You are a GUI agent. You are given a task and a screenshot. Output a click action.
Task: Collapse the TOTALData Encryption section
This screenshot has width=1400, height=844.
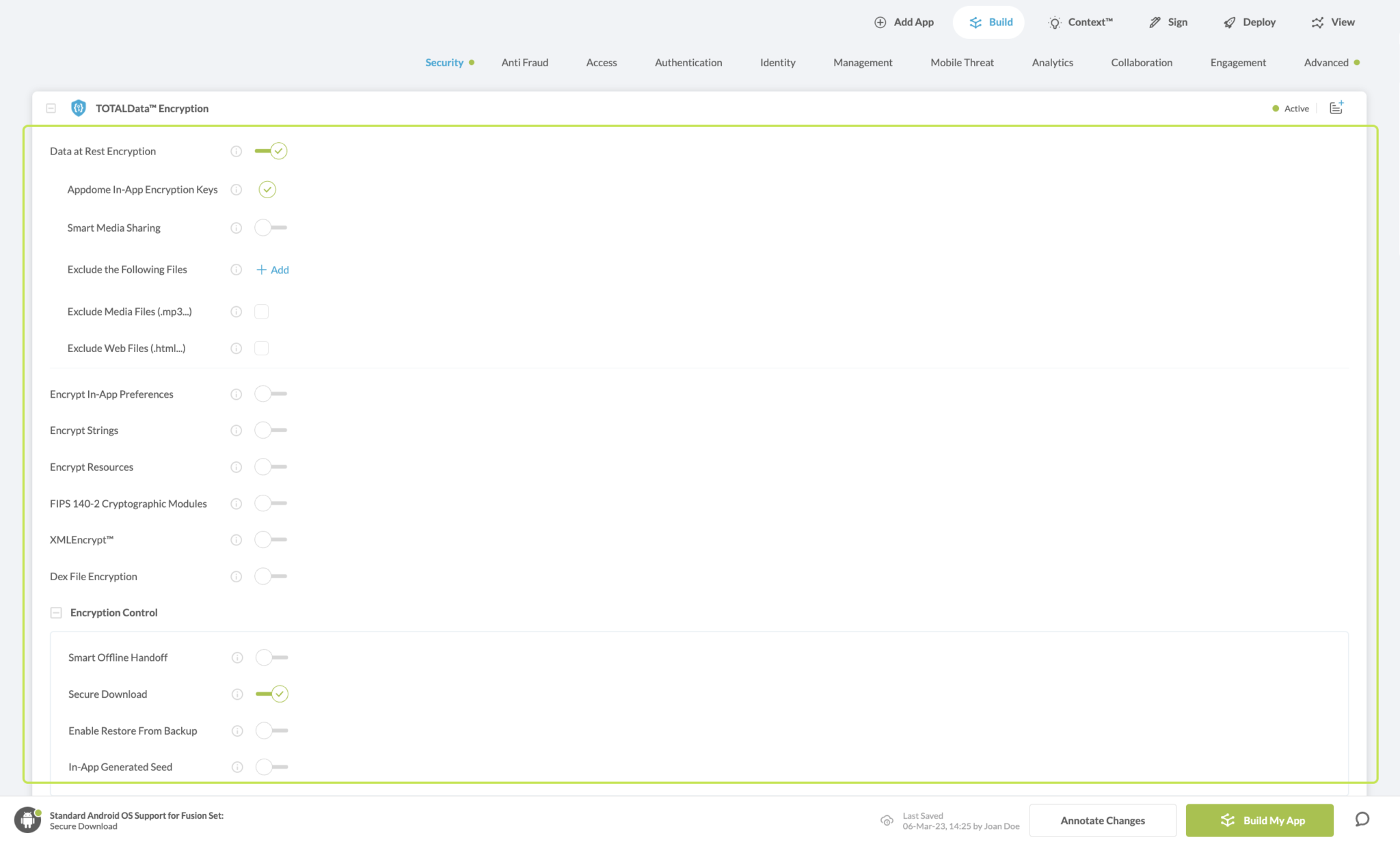51,108
